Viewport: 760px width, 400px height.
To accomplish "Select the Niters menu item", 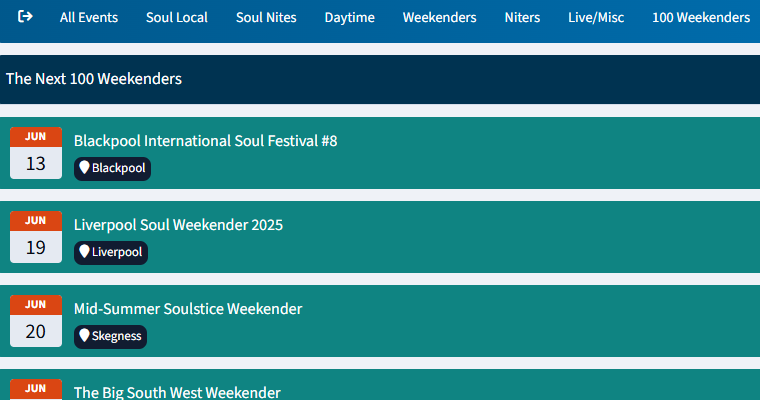I will point(522,17).
